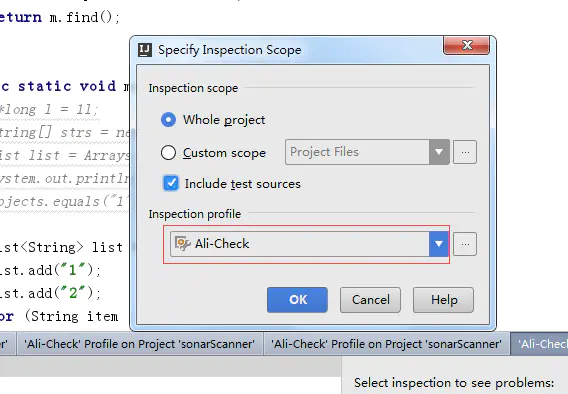Confirm the dialog with OK
This screenshot has height=394, width=568.
tap(297, 300)
